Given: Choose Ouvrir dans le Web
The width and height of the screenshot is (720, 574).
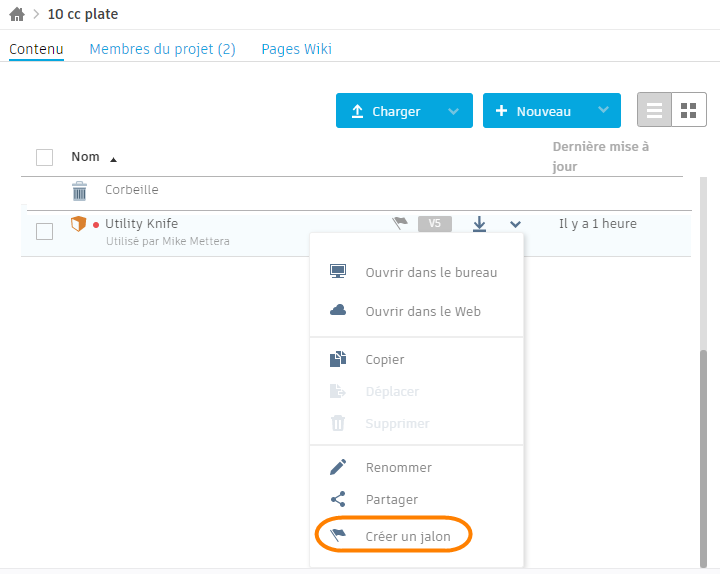Looking at the screenshot, I should [x=416, y=311].
